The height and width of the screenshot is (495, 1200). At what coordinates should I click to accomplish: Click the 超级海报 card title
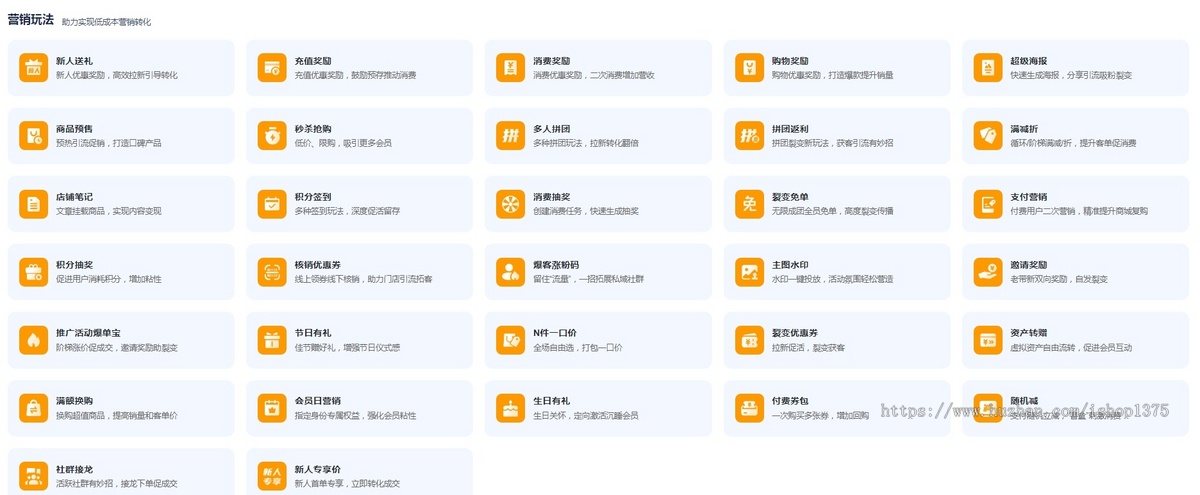1029,61
